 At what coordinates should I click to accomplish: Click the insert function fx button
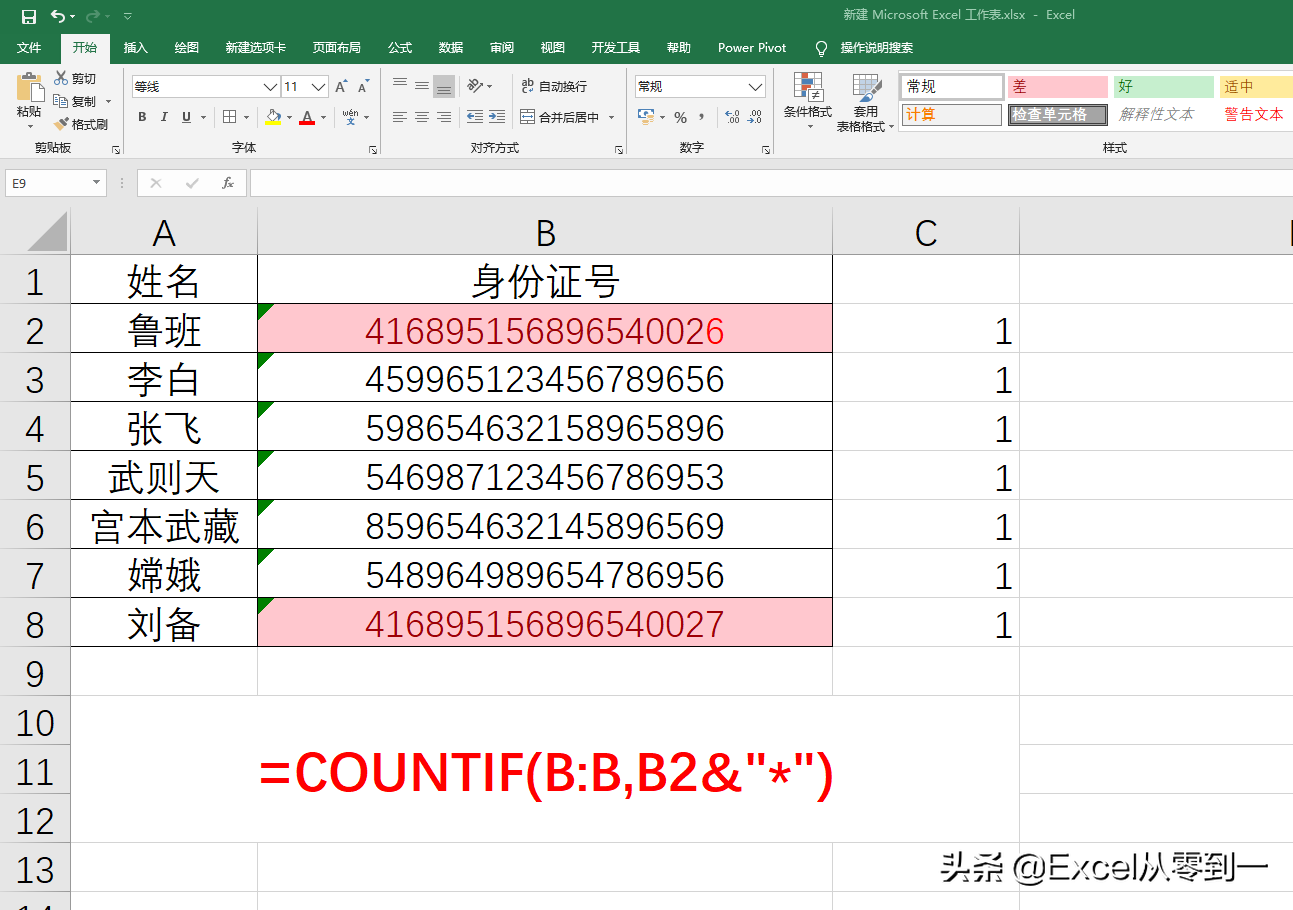[228, 183]
